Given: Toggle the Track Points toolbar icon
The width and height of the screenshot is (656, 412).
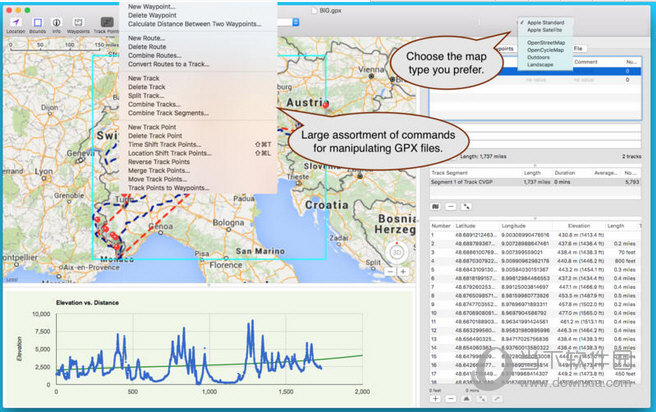Looking at the screenshot, I should click(x=107, y=22).
